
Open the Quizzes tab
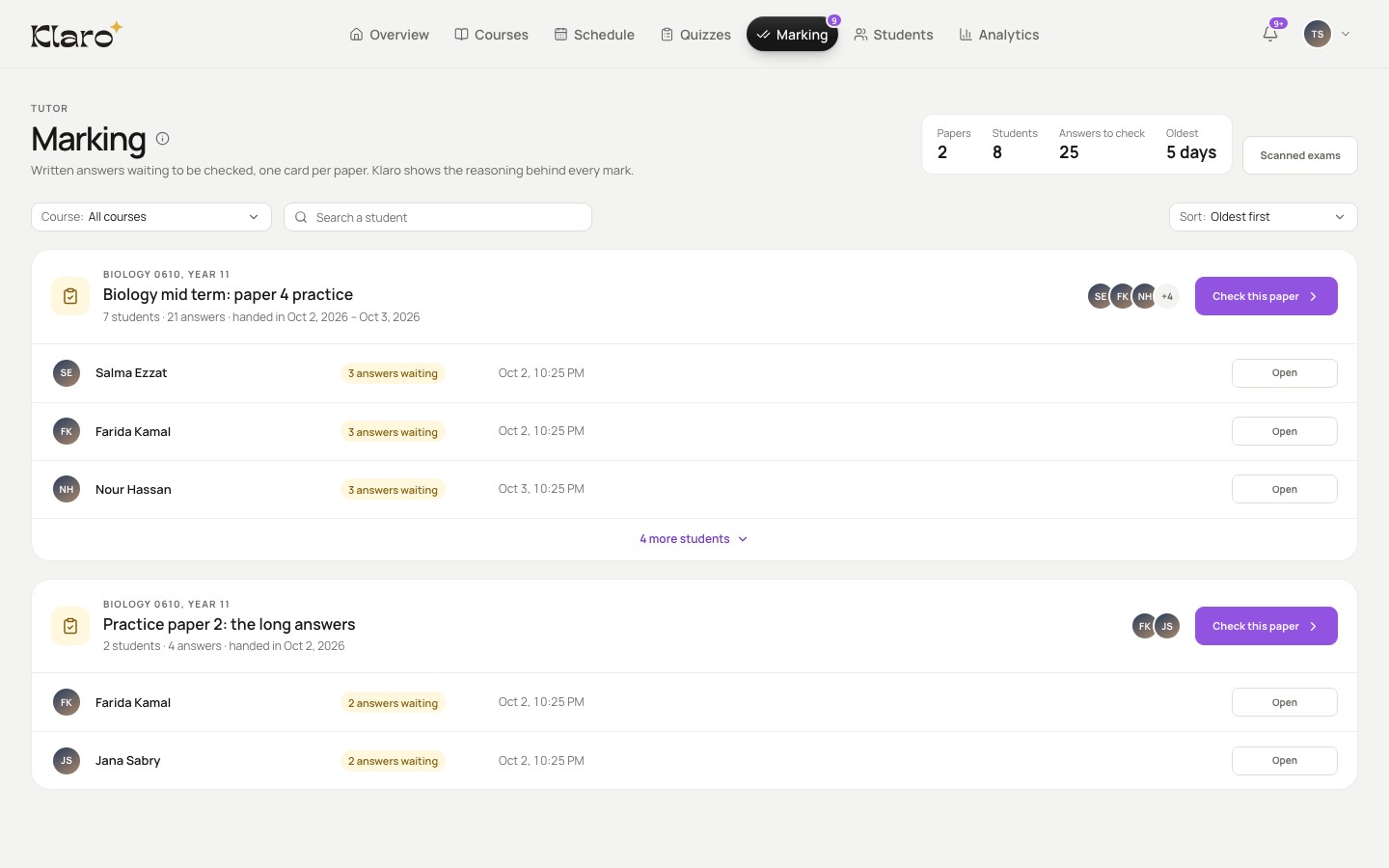coord(695,35)
